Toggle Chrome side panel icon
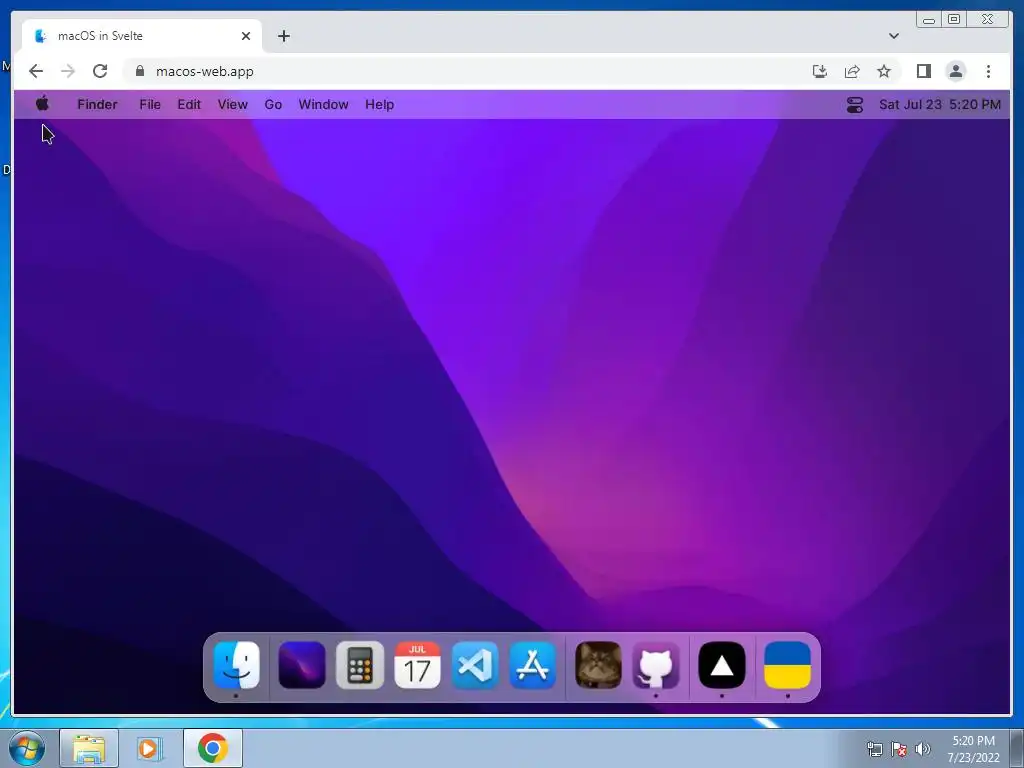The image size is (1024, 768). (923, 71)
